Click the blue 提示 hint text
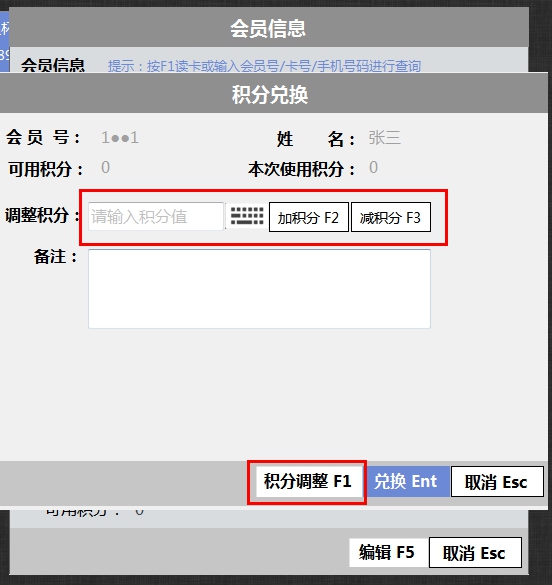The image size is (552, 585). click(x=264, y=66)
